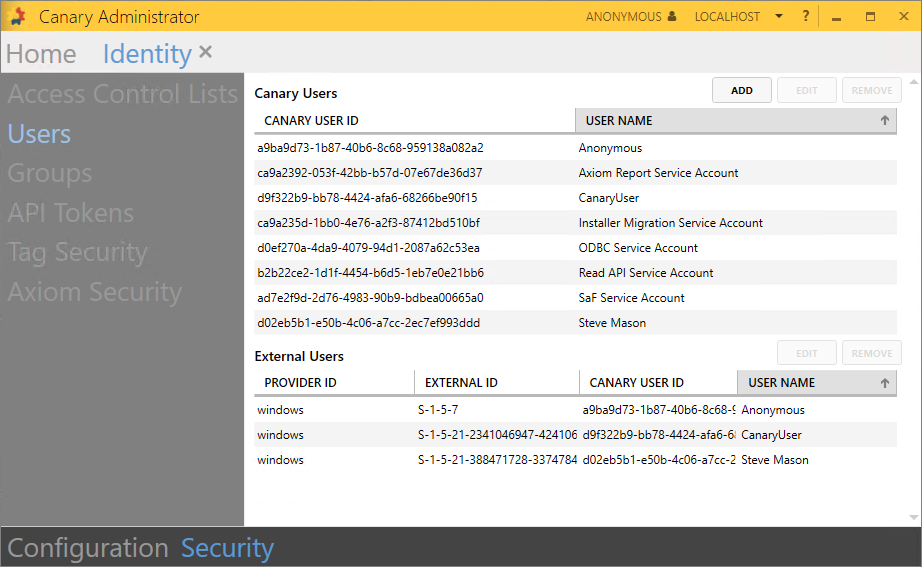Image resolution: width=922 pixels, height=567 pixels.
Task: Click sort arrow in External Users USER NAME header
Action: [x=884, y=383]
